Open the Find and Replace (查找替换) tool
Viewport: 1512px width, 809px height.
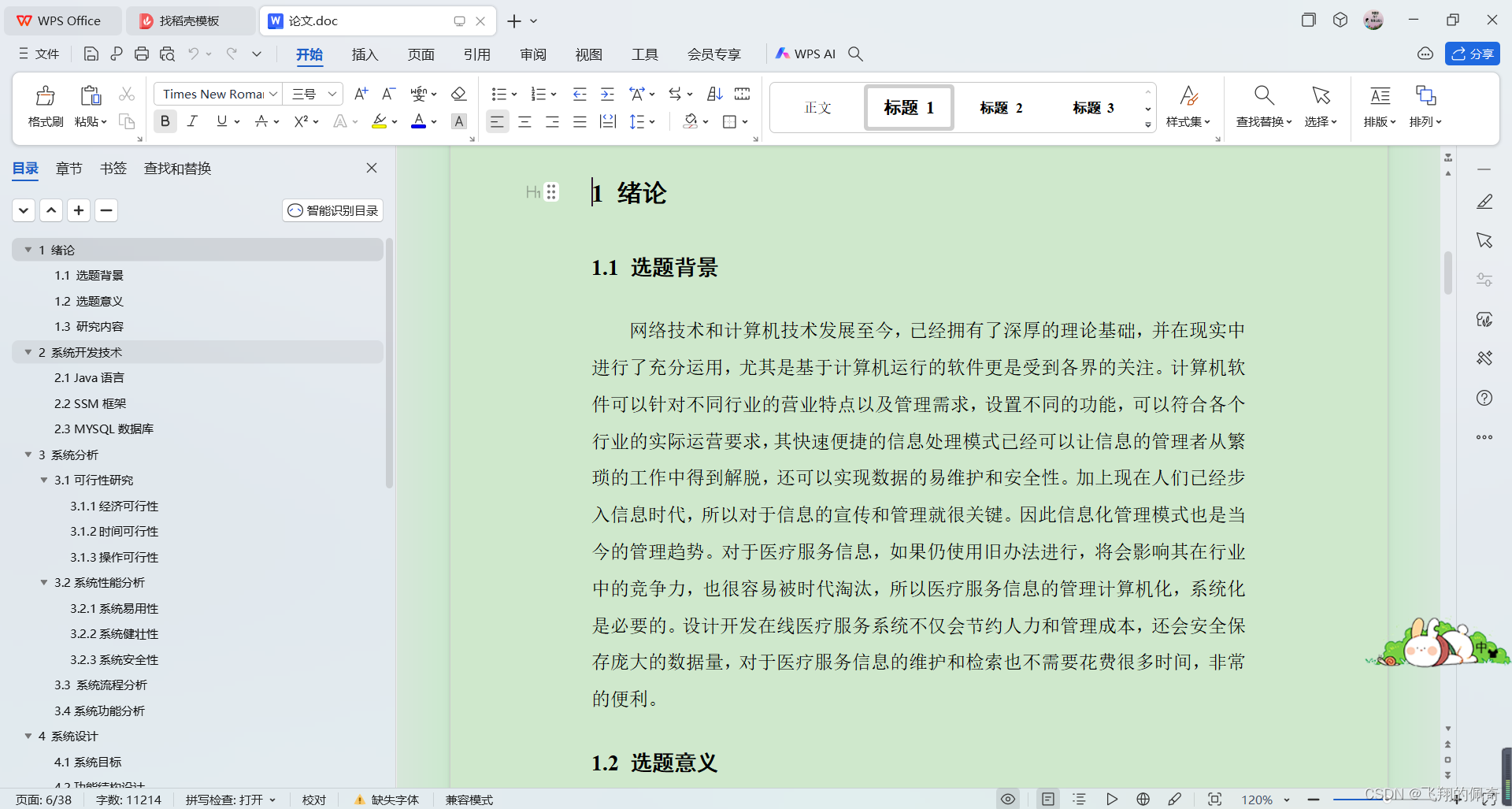[x=1264, y=106]
